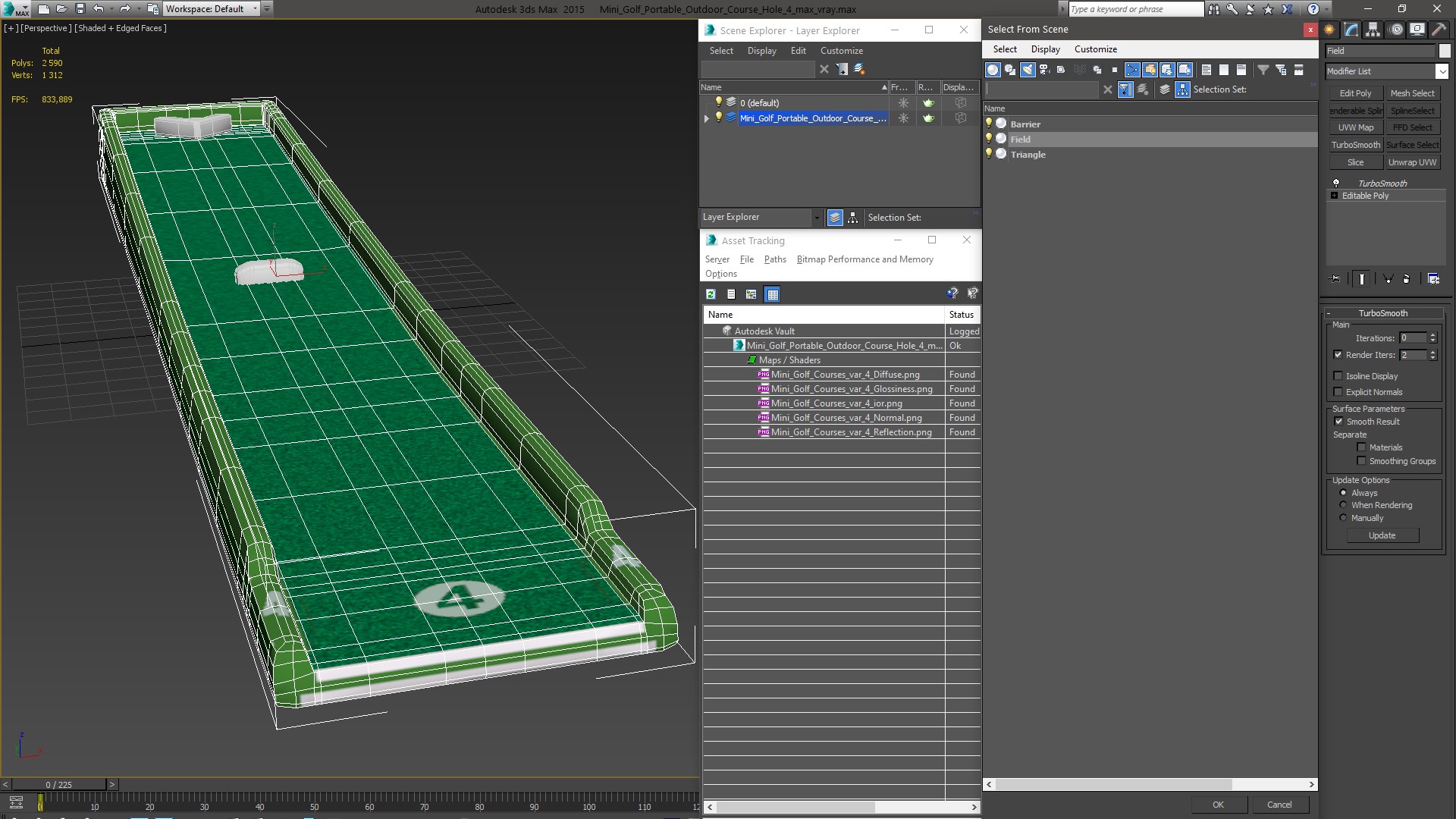Undo the last scene operation
Screen dimensions: 1456x819
tap(98, 9)
